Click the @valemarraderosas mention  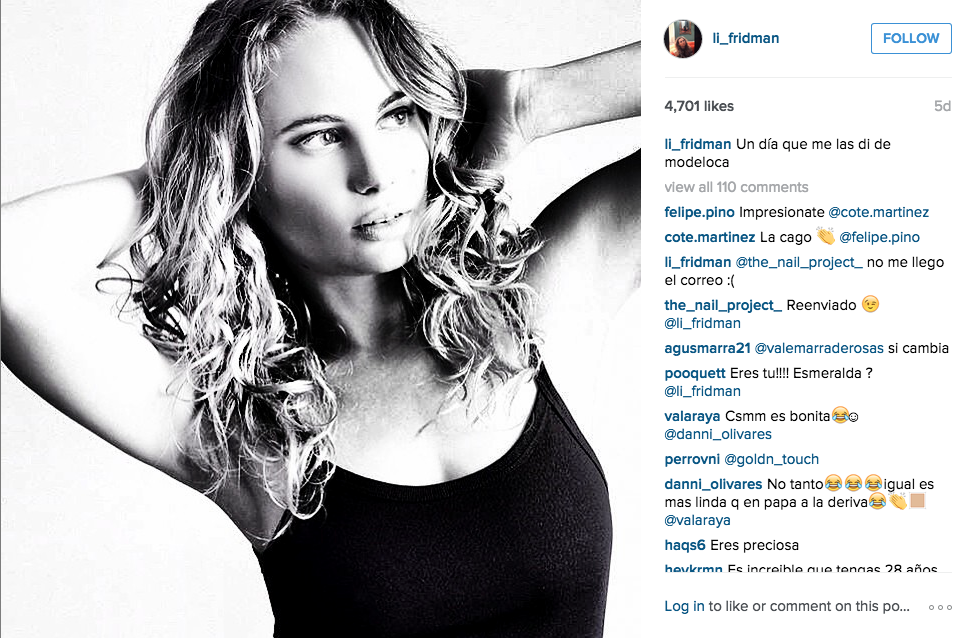coord(819,349)
